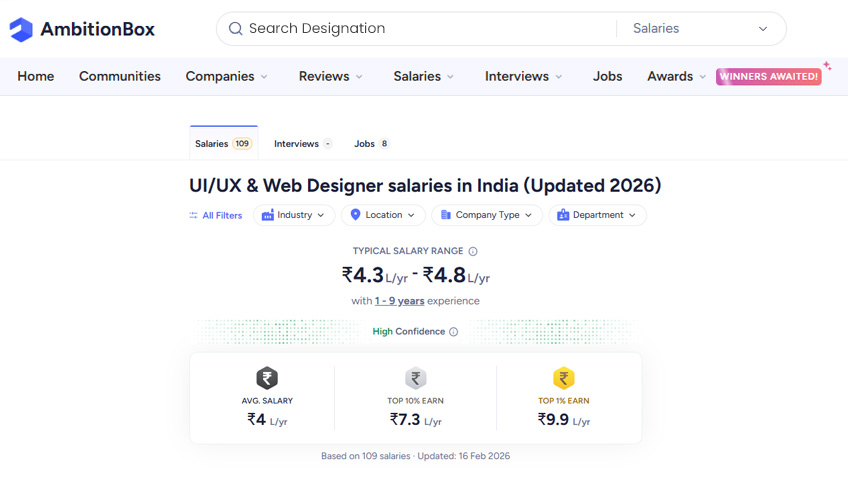The width and height of the screenshot is (848, 477).
Task: Open the Location filter dropdown
Action: click(x=383, y=215)
